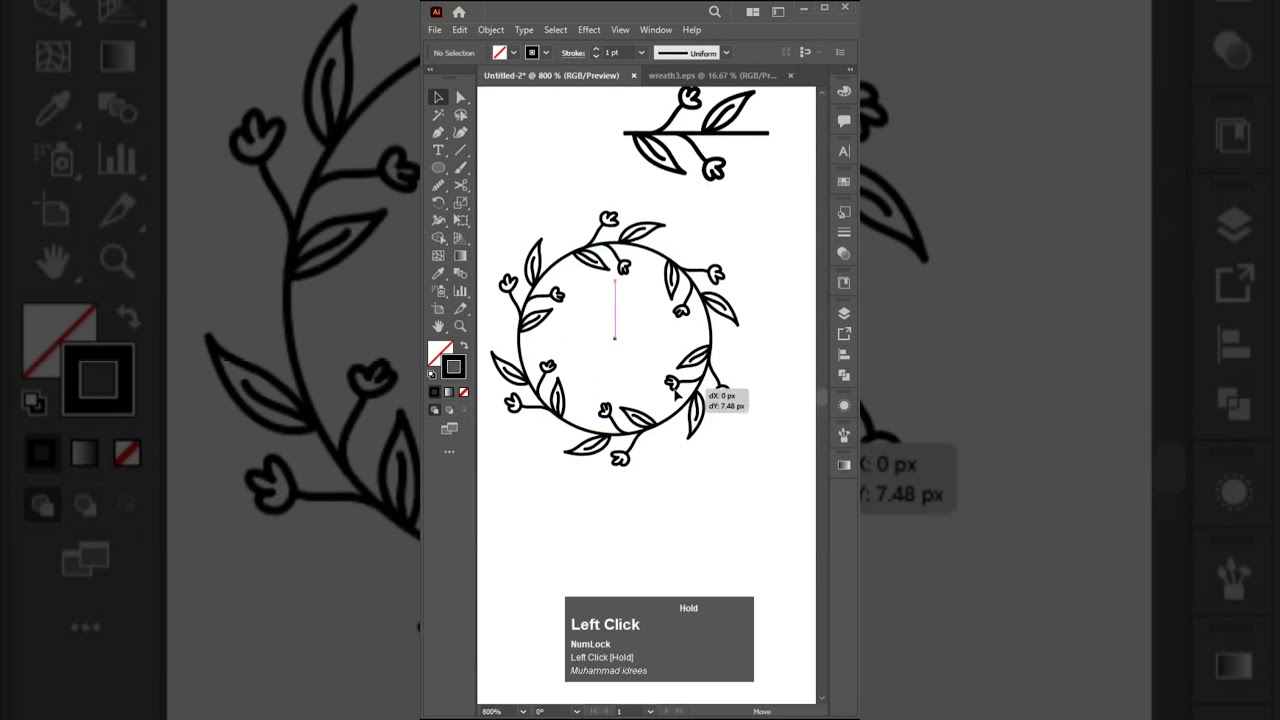Click the Stroke label link
The width and height of the screenshot is (1280, 720).
pyautogui.click(x=573, y=53)
